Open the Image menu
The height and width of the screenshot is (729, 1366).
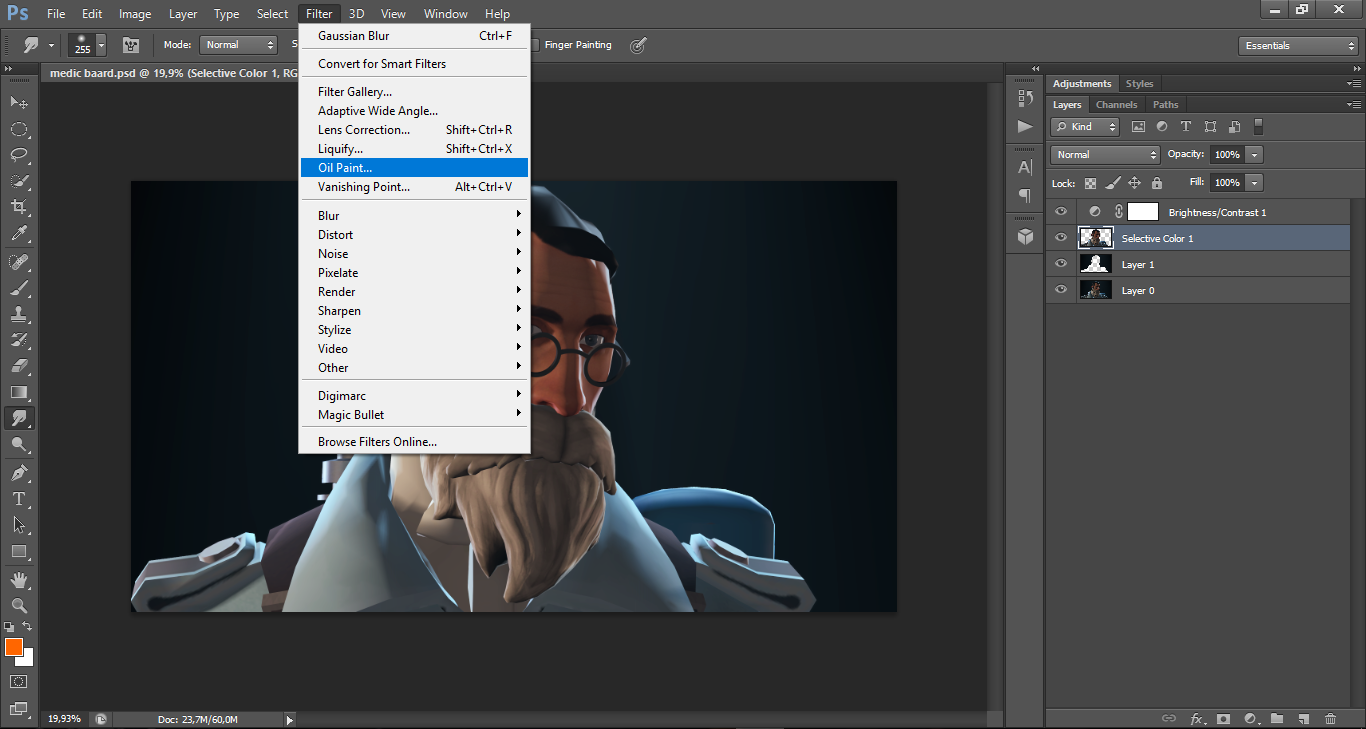(135, 14)
